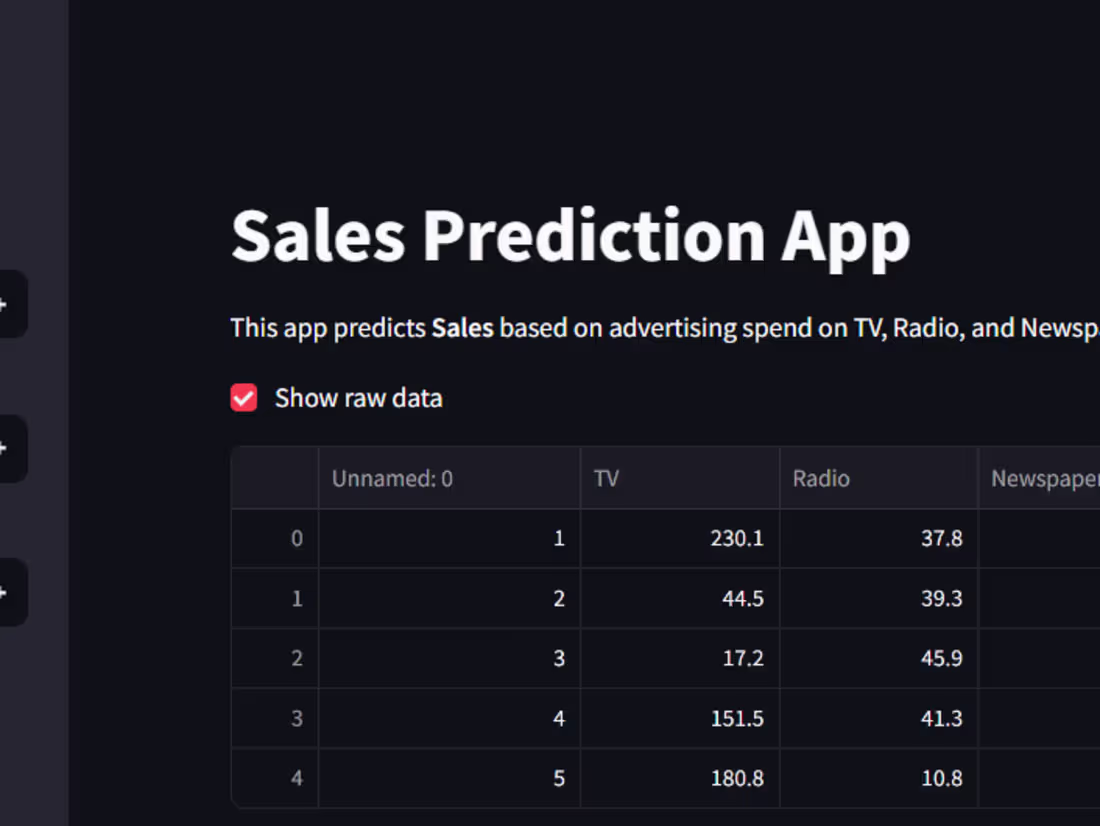Select the TV cell with value 230.1
This screenshot has height=826, width=1100.
680,538
